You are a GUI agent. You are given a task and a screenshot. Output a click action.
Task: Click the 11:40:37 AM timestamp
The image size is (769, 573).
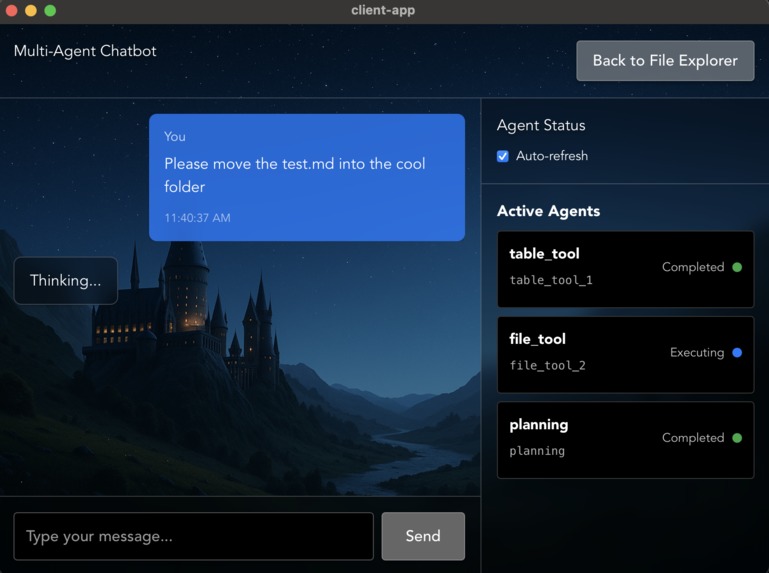pyautogui.click(x=197, y=218)
